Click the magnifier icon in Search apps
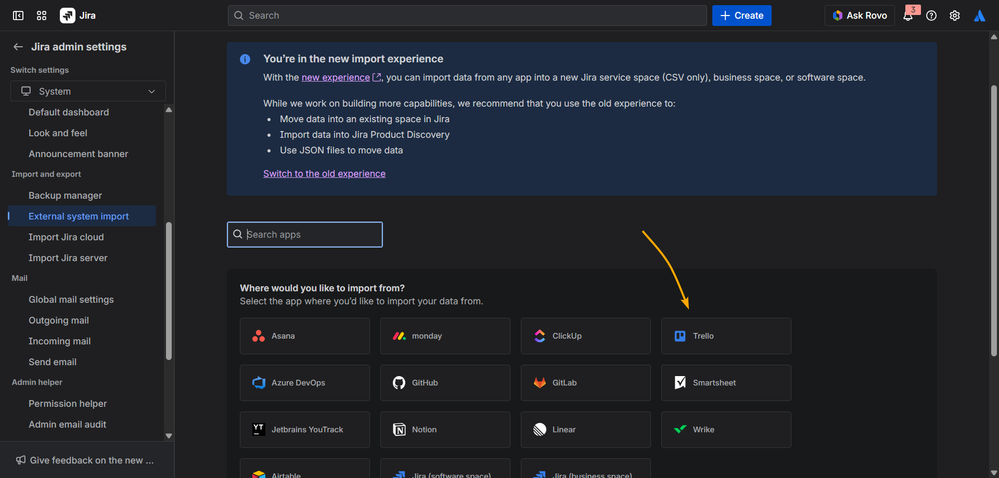This screenshot has height=478, width=999. 238,235
